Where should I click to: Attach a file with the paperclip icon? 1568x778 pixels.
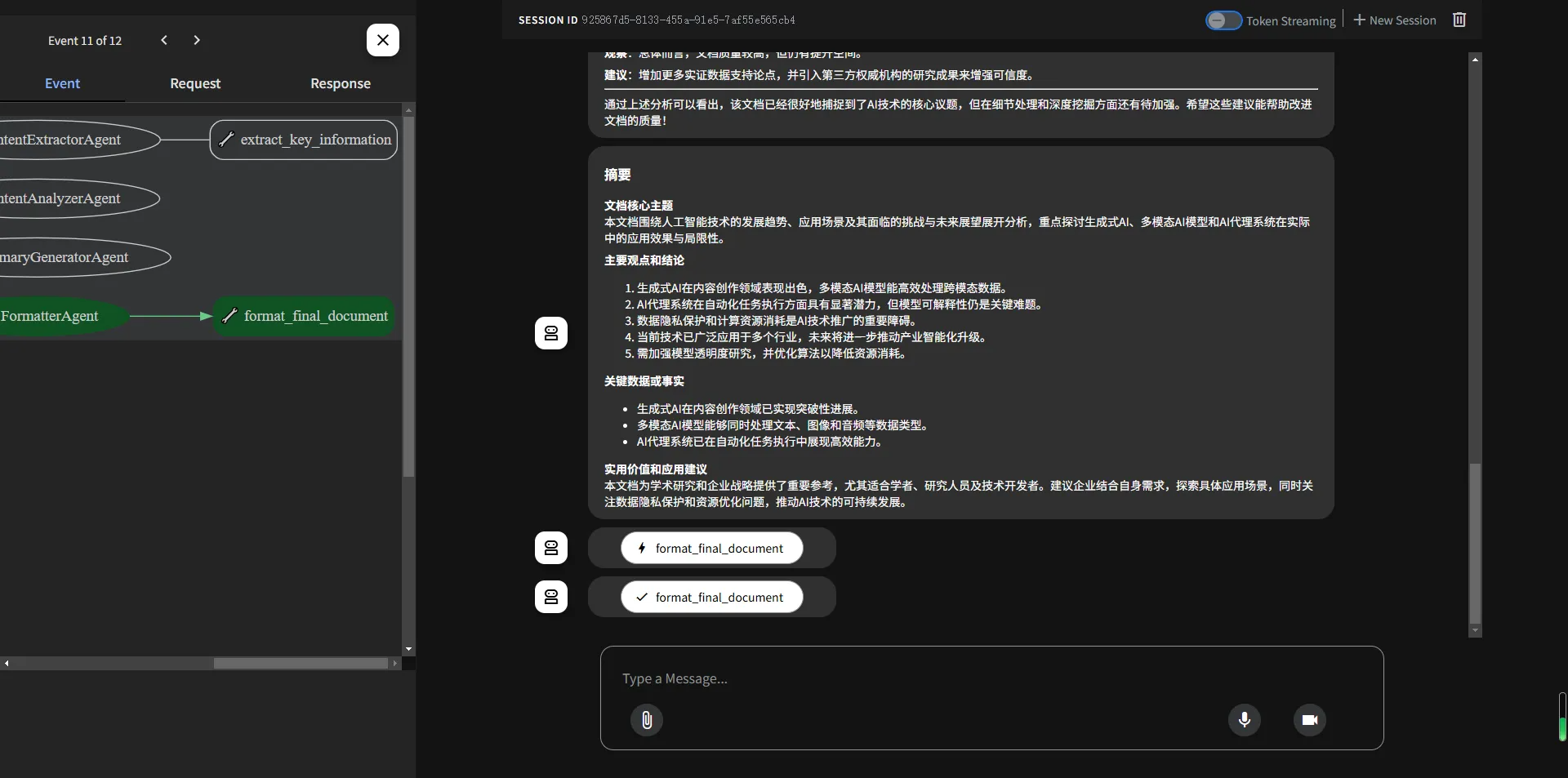pos(647,720)
